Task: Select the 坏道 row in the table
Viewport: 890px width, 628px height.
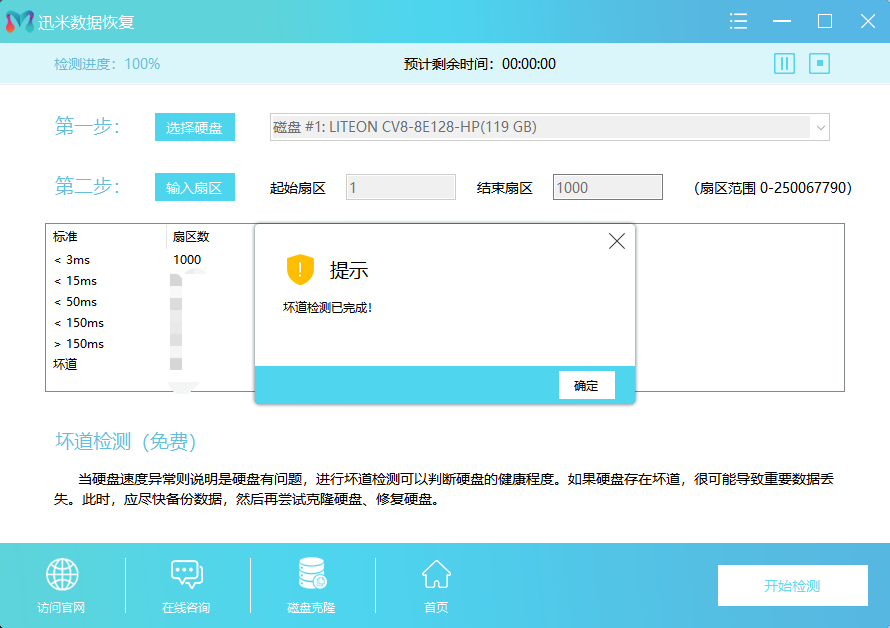Action: point(66,364)
